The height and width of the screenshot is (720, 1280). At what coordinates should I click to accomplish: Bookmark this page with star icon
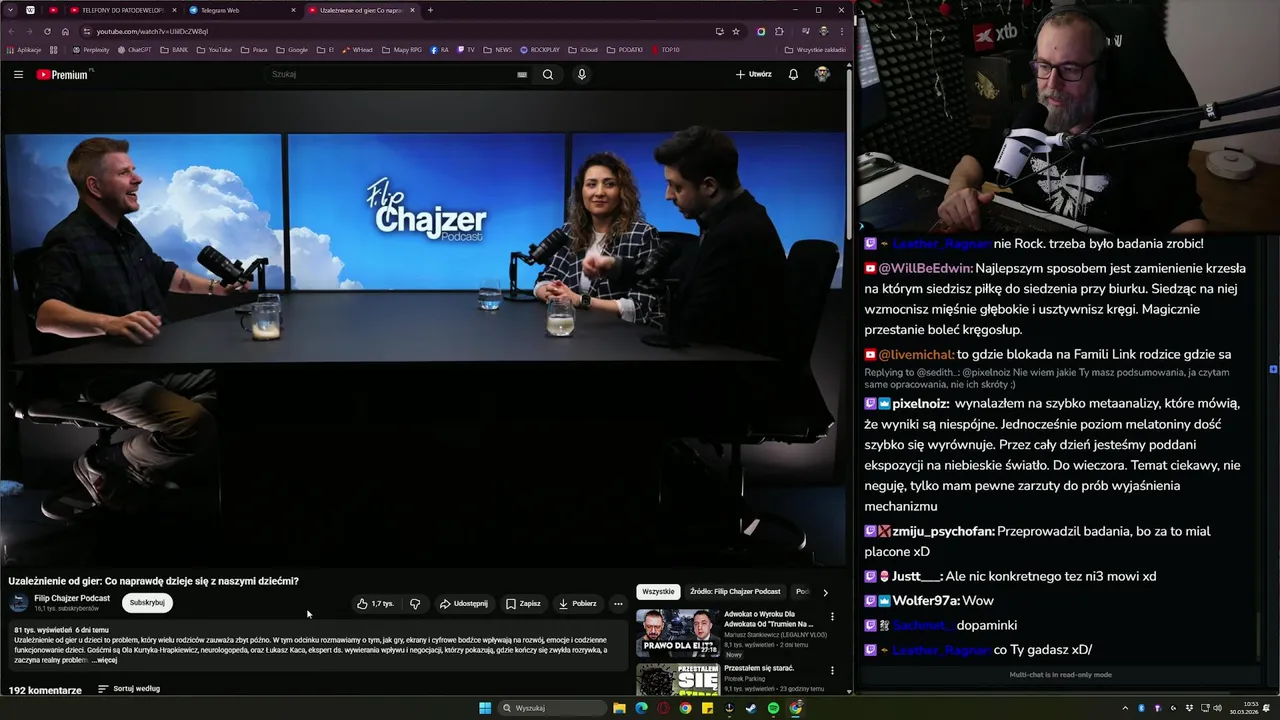click(736, 31)
